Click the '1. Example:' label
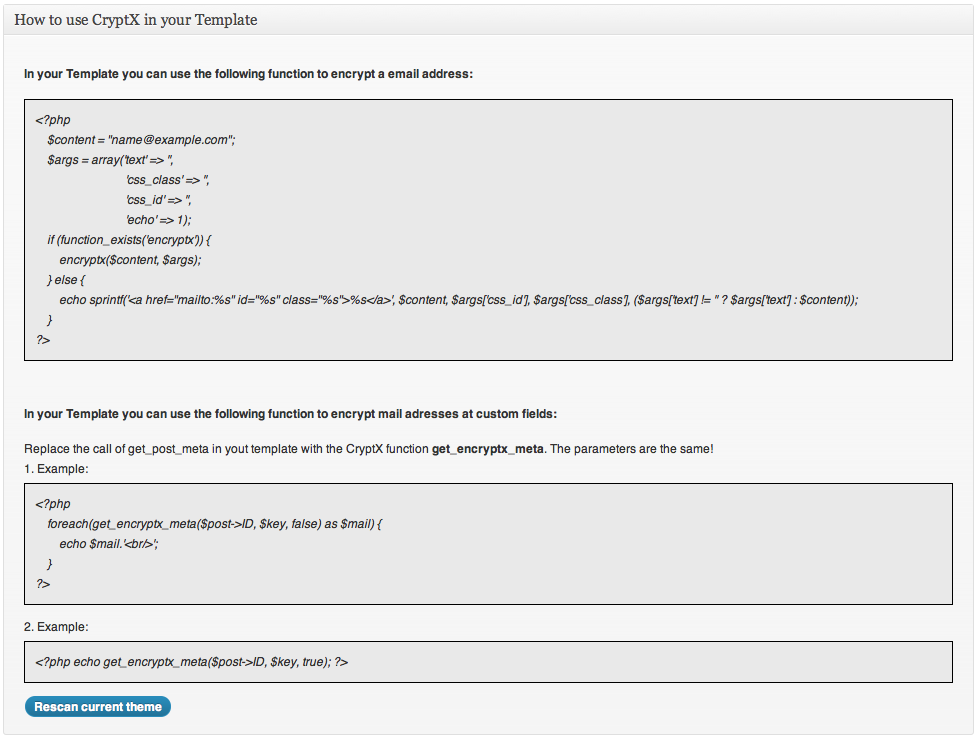Image resolution: width=976 pixels, height=738 pixels. [x=56, y=469]
